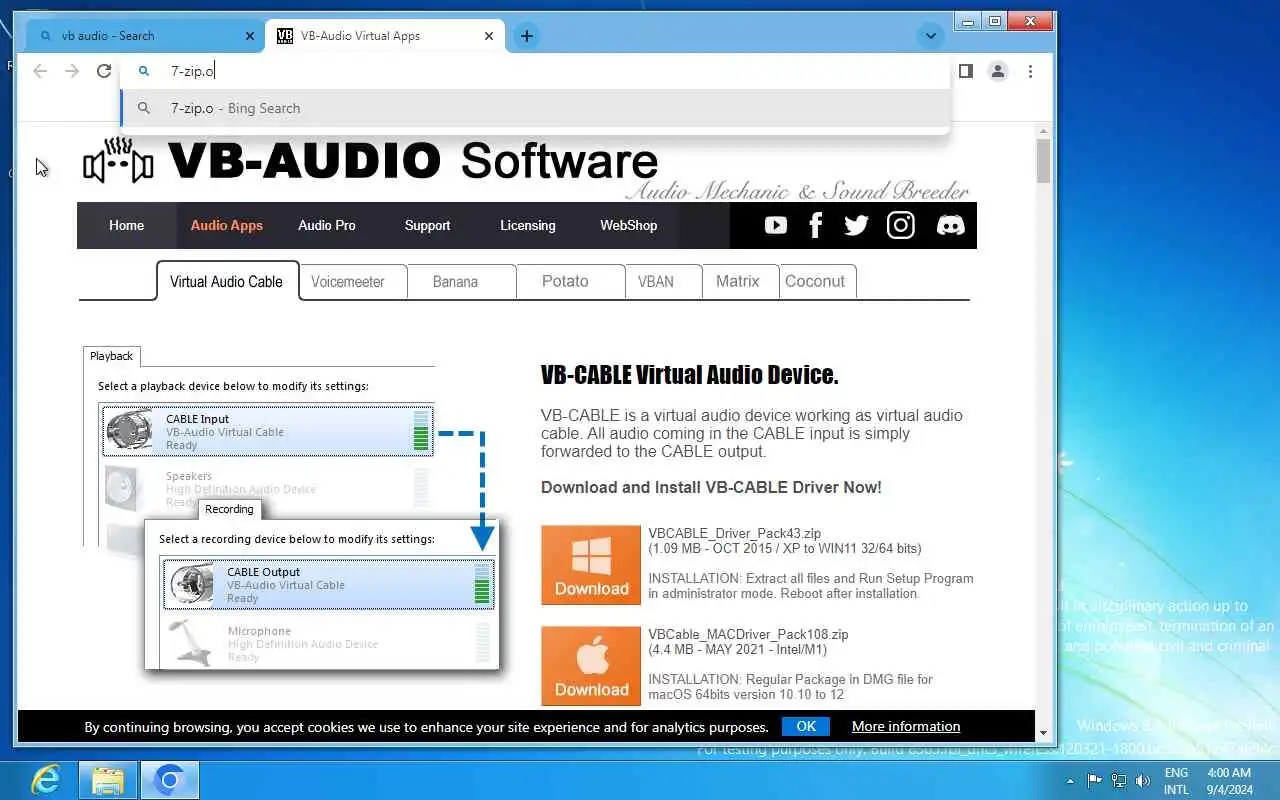Click the volume speaker tray icon

1143,781
